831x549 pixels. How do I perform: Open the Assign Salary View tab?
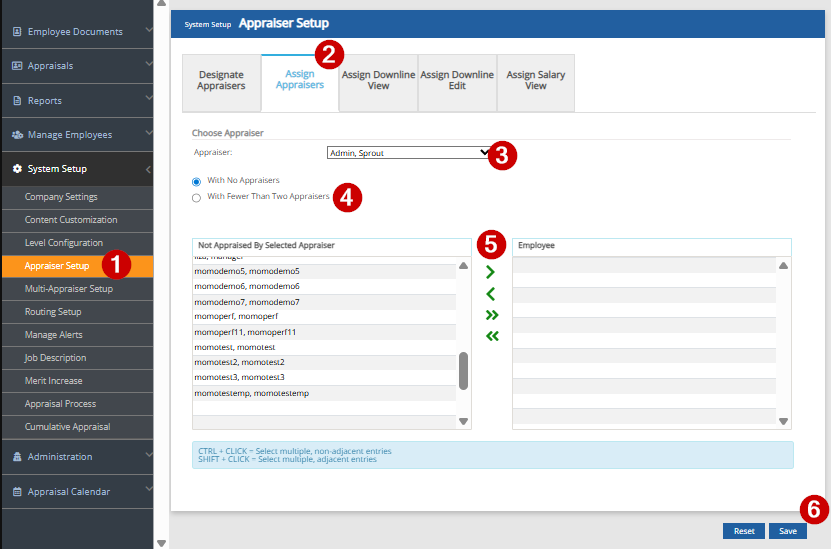click(535, 81)
